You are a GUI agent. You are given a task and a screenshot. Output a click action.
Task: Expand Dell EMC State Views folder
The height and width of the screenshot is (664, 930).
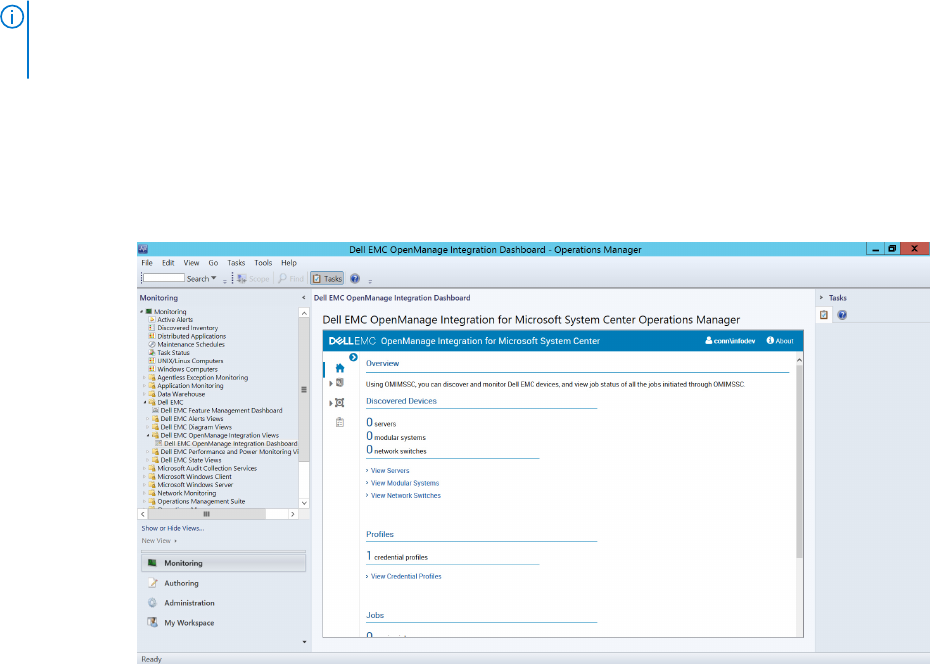click(148, 460)
